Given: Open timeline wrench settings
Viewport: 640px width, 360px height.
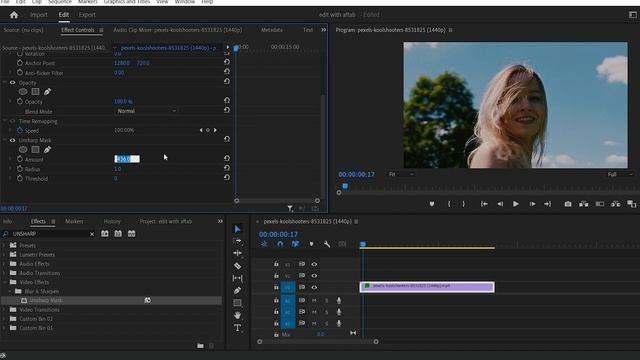Looking at the screenshot, I should 327,244.
